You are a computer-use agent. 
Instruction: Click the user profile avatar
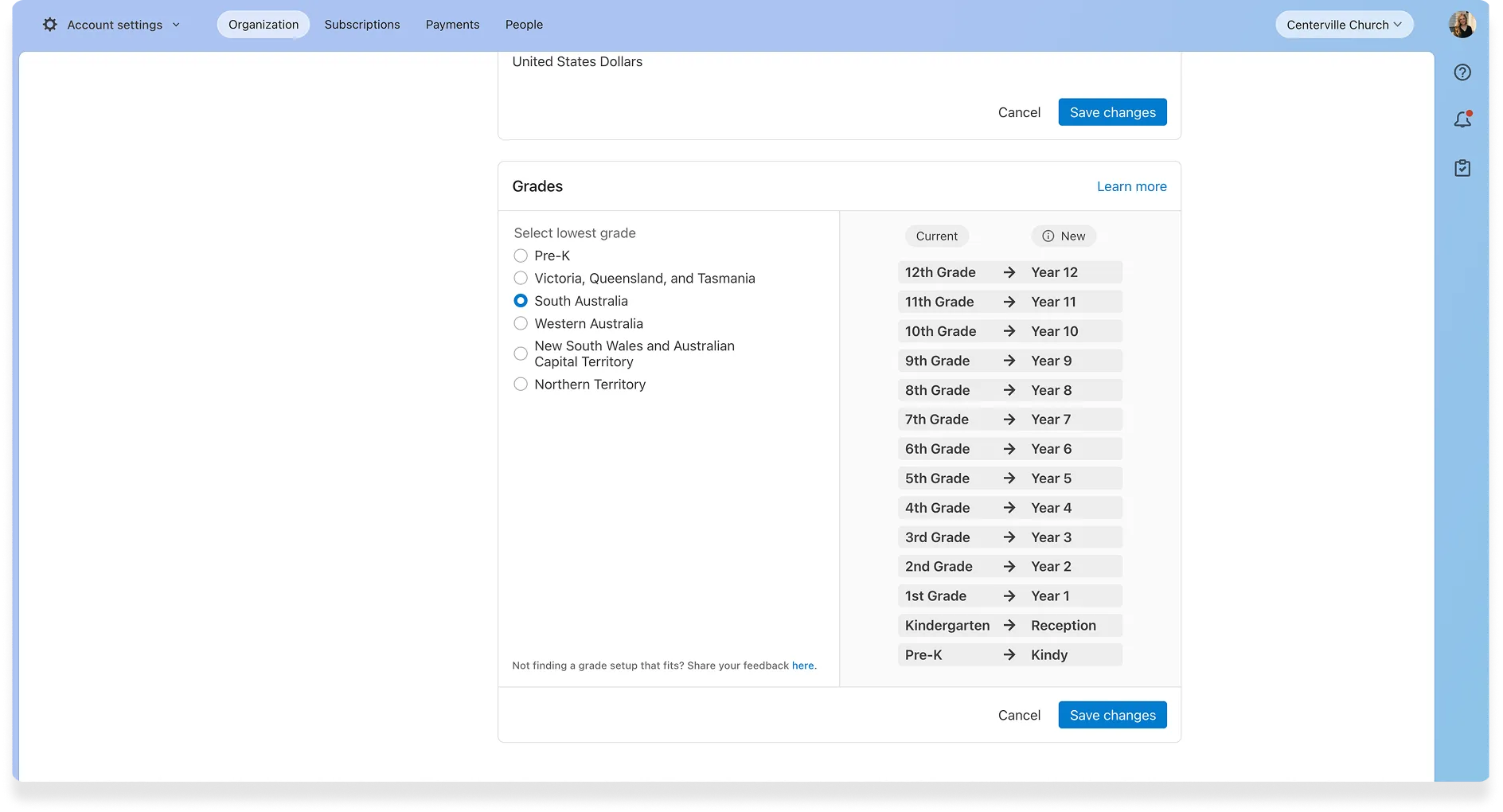pos(1462,25)
